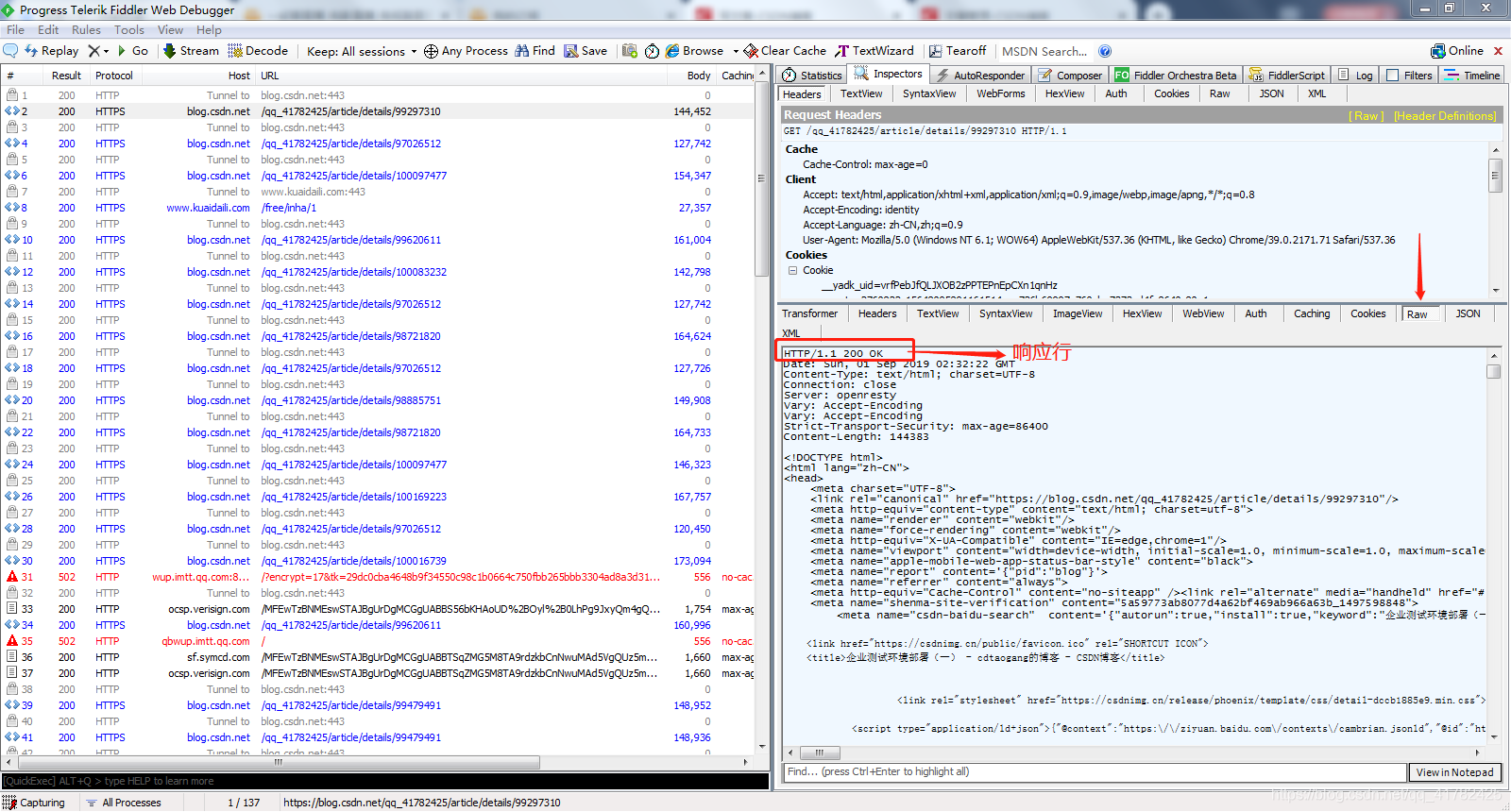This screenshot has height=812, width=1511.
Task: Open the Fiddler Orchestra Beta tab
Action: pos(1176,75)
